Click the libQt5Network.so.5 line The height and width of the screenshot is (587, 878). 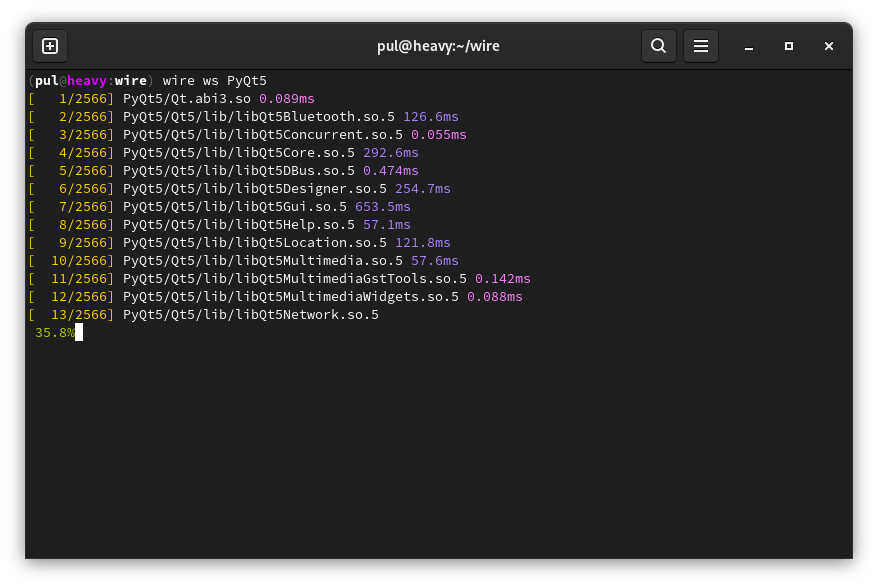click(204, 315)
